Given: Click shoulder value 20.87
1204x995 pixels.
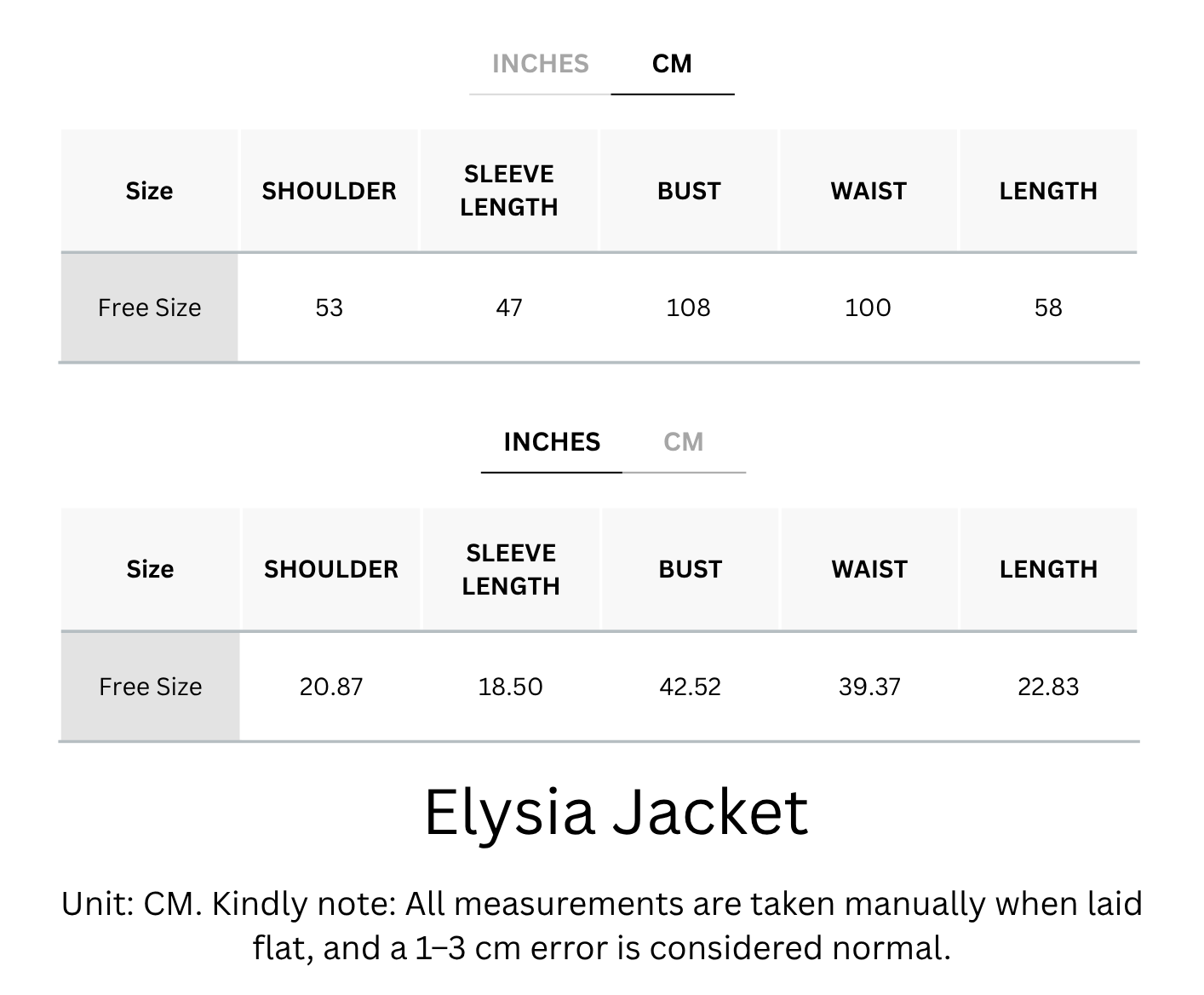Looking at the screenshot, I should pos(331,687).
